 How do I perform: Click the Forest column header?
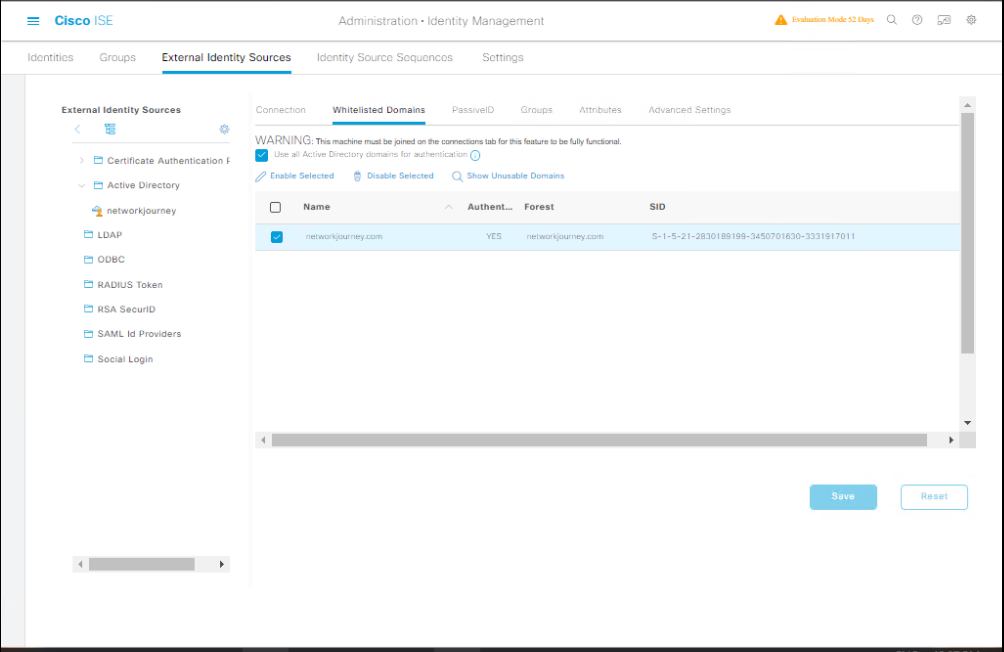[x=539, y=207]
